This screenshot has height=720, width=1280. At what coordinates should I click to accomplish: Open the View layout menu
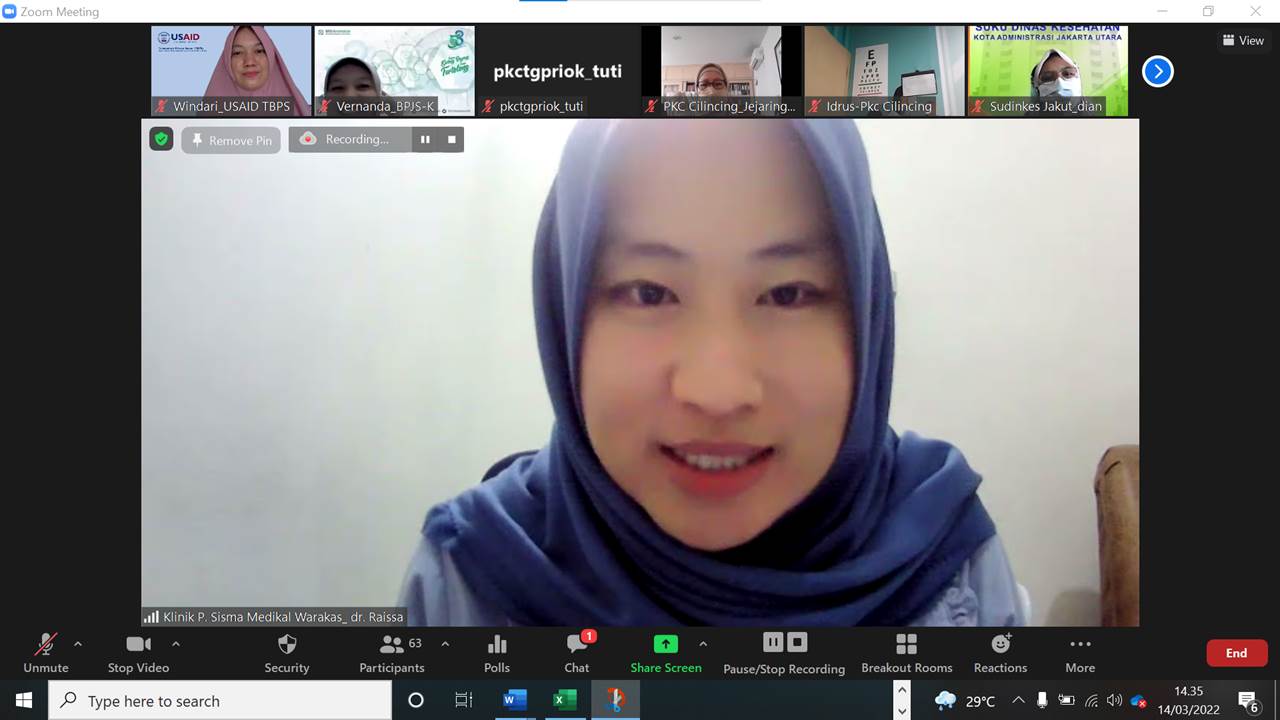(x=1242, y=41)
